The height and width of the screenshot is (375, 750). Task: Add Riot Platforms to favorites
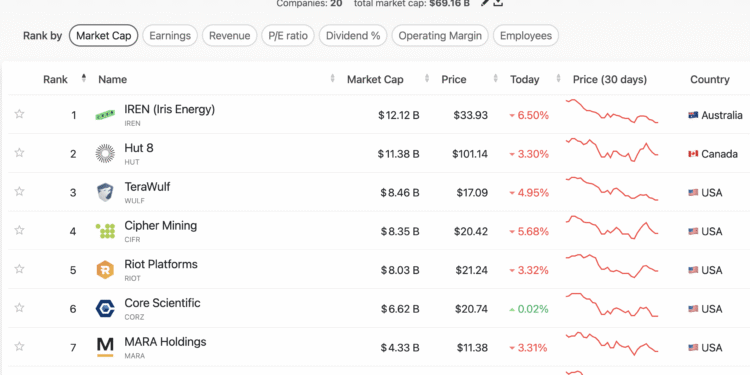[x=19, y=269]
